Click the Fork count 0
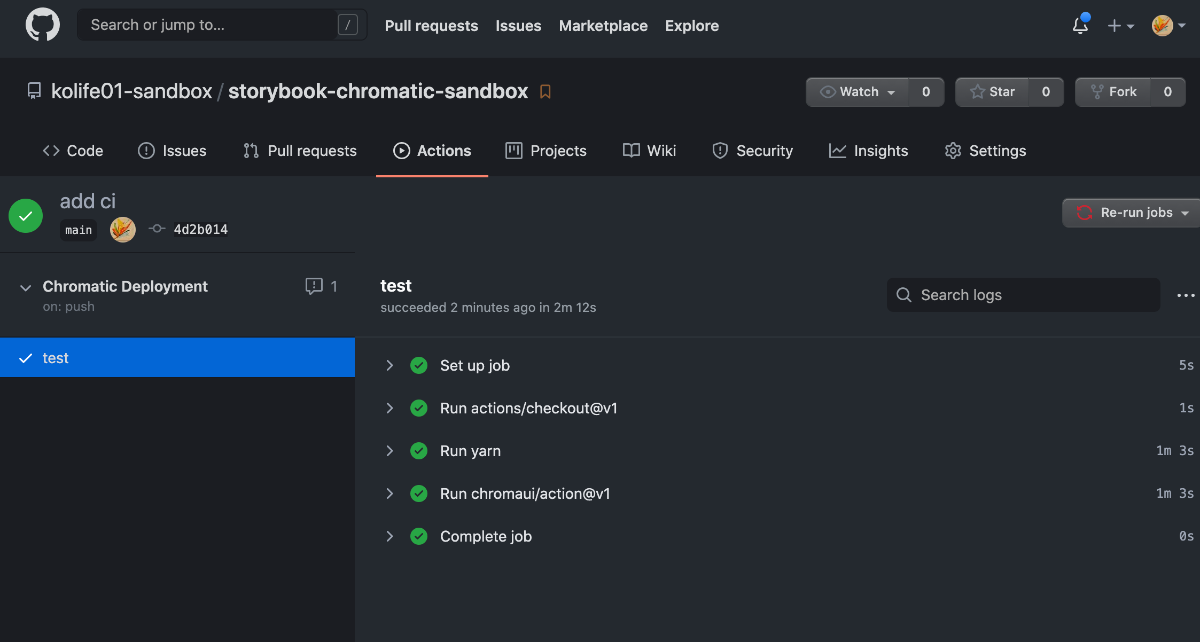1200x642 pixels. click(x=1167, y=92)
